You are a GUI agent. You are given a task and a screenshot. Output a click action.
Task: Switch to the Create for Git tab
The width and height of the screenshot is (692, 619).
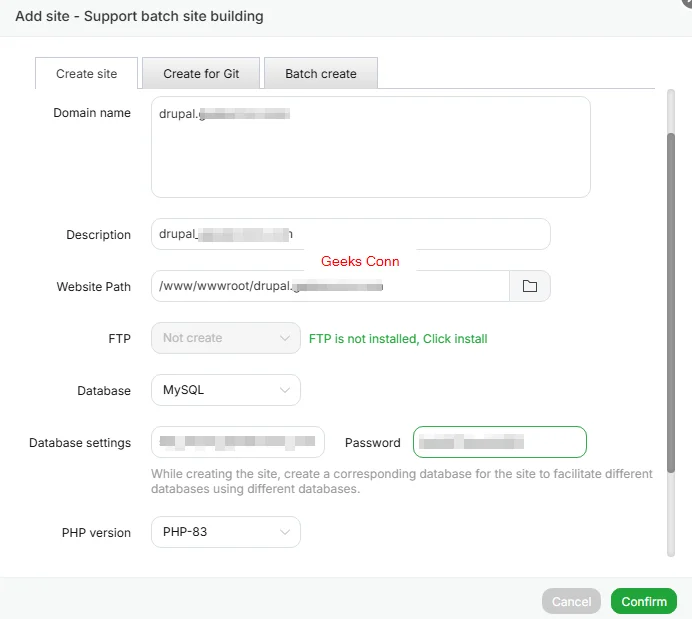pos(201,73)
